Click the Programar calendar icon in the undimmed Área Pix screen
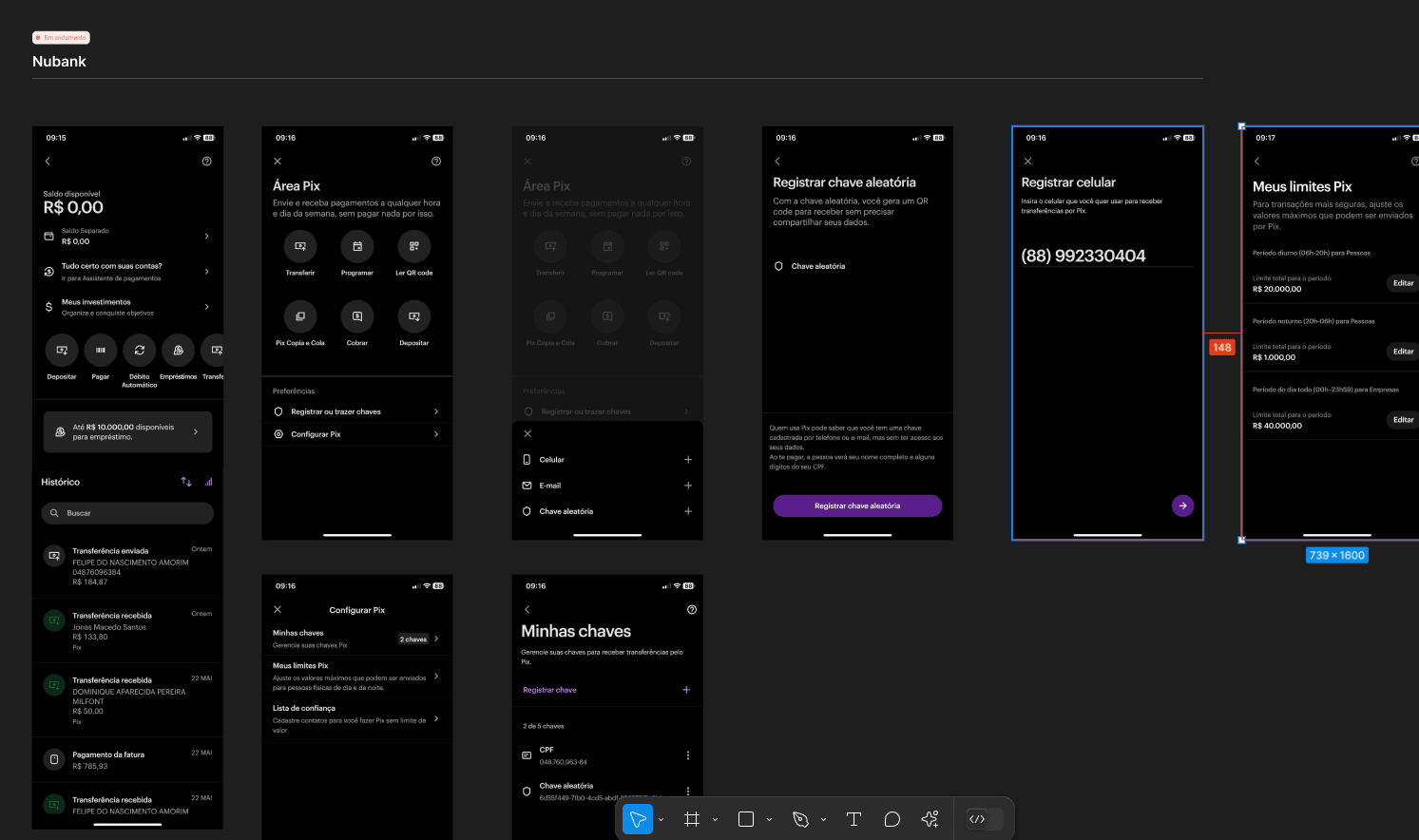The image size is (1419, 840). 357,246
